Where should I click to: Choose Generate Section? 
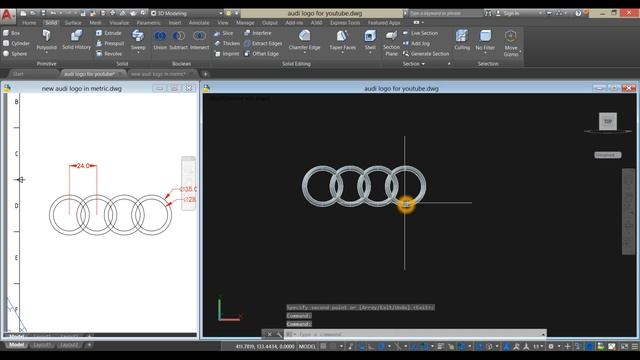click(426, 53)
